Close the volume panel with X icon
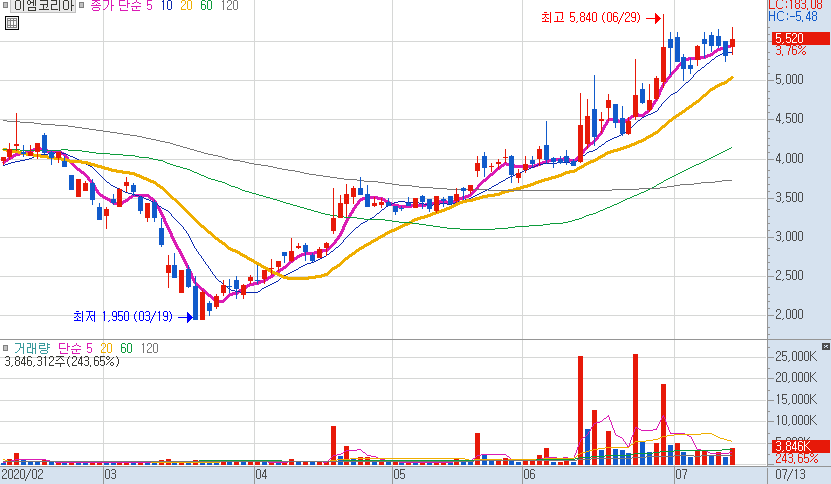This screenshot has width=831, height=484. pyautogui.click(x=826, y=346)
